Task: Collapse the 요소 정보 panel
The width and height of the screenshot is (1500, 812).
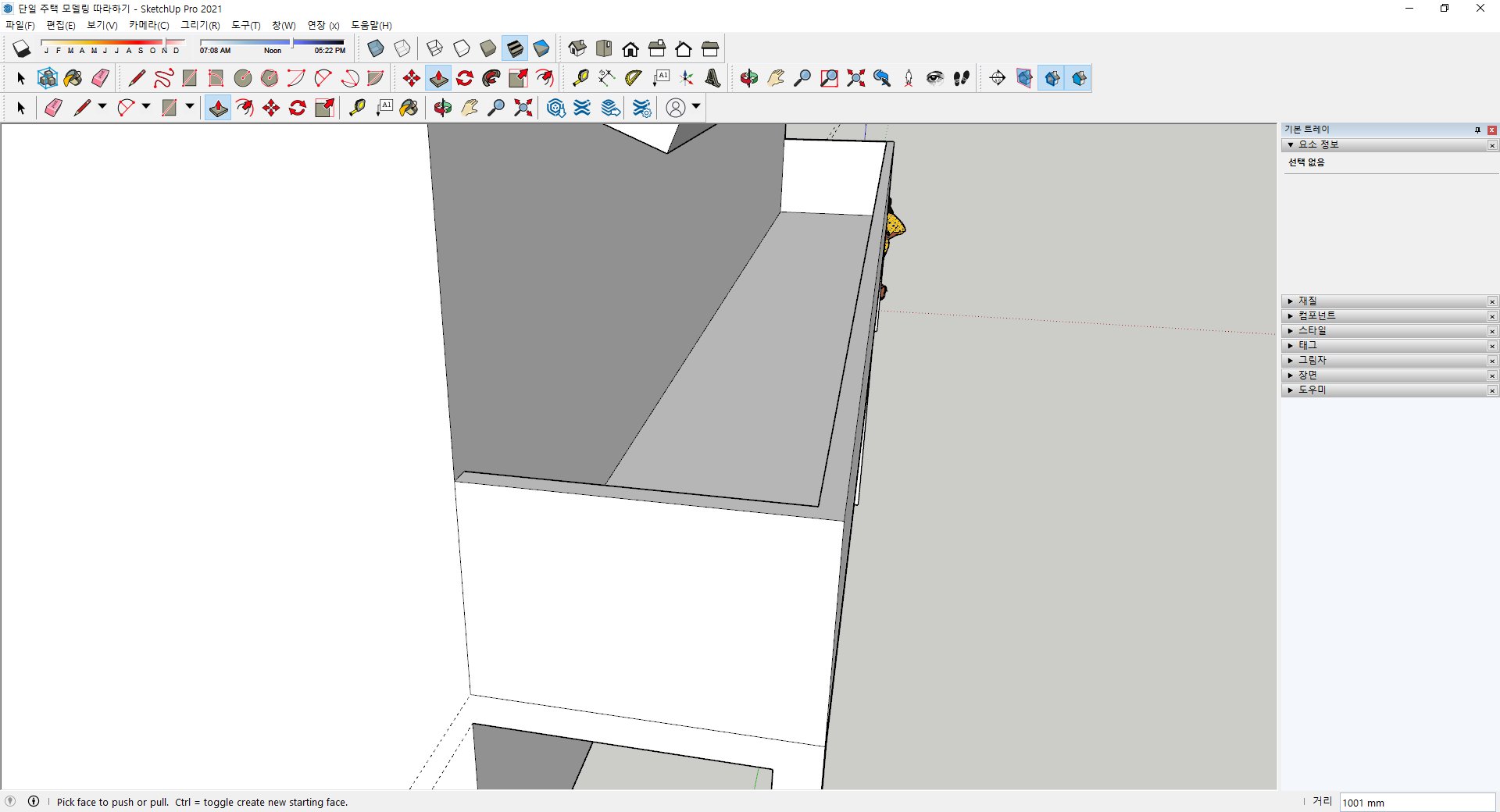Action: [1291, 145]
